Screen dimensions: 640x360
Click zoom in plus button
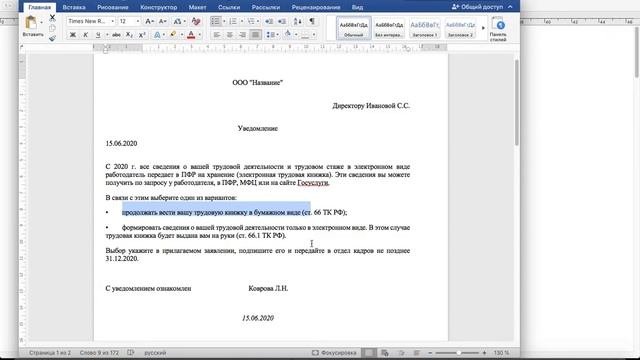[x=484, y=353]
